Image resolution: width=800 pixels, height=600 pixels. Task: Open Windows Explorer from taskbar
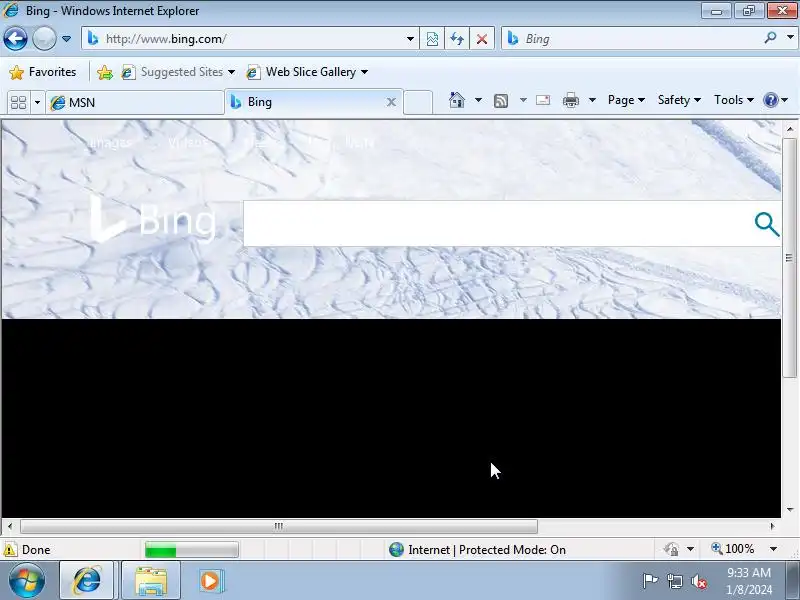tap(151, 581)
